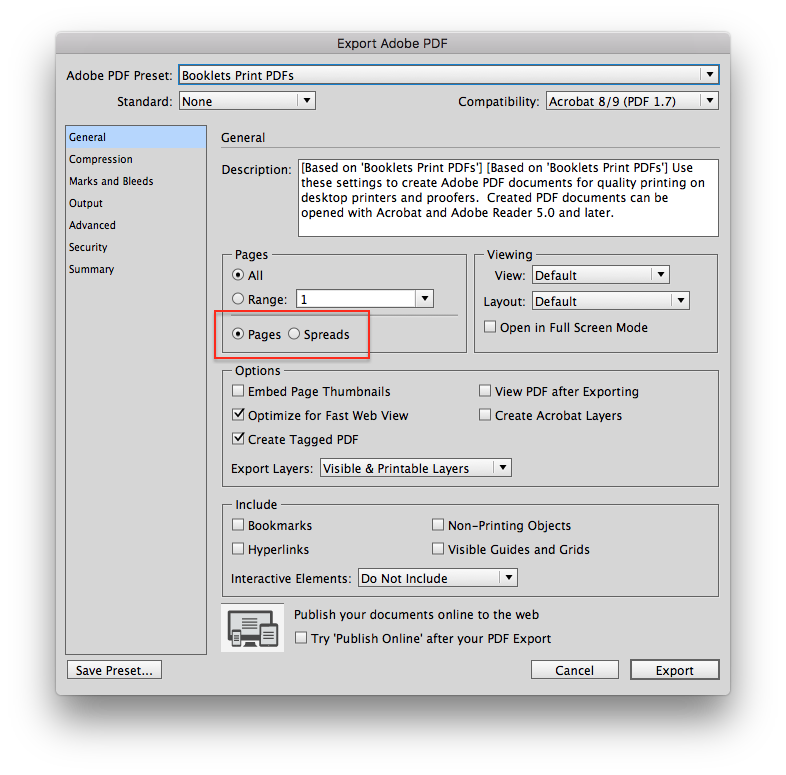
Task: Choose the Spreads export radio option
Action: tap(294, 334)
